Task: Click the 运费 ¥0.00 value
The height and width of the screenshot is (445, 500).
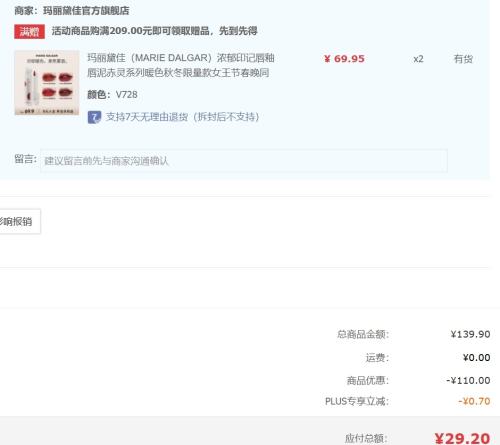Action: coord(476,358)
